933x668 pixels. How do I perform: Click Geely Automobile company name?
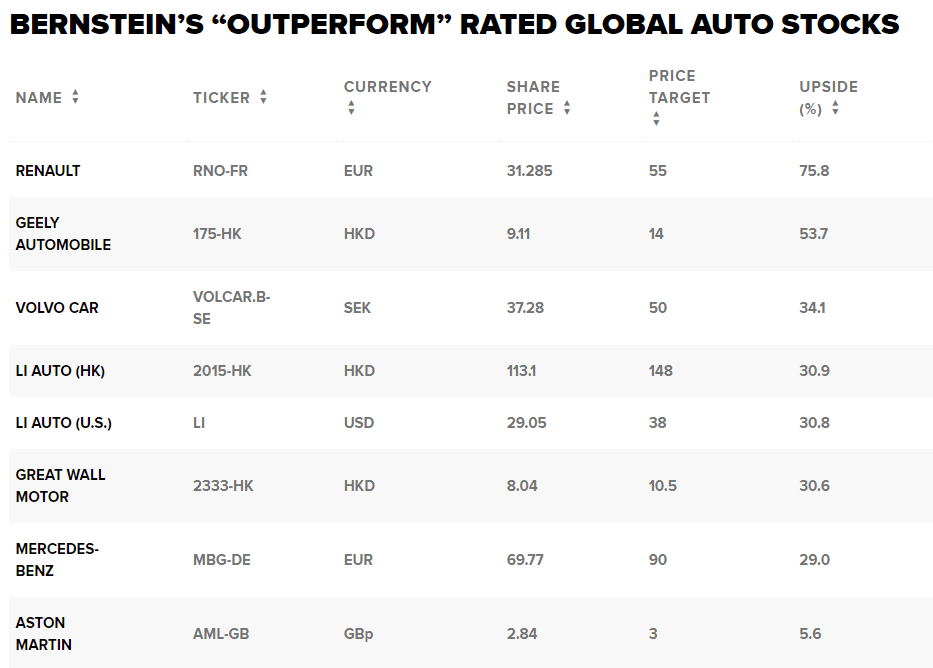(x=63, y=234)
